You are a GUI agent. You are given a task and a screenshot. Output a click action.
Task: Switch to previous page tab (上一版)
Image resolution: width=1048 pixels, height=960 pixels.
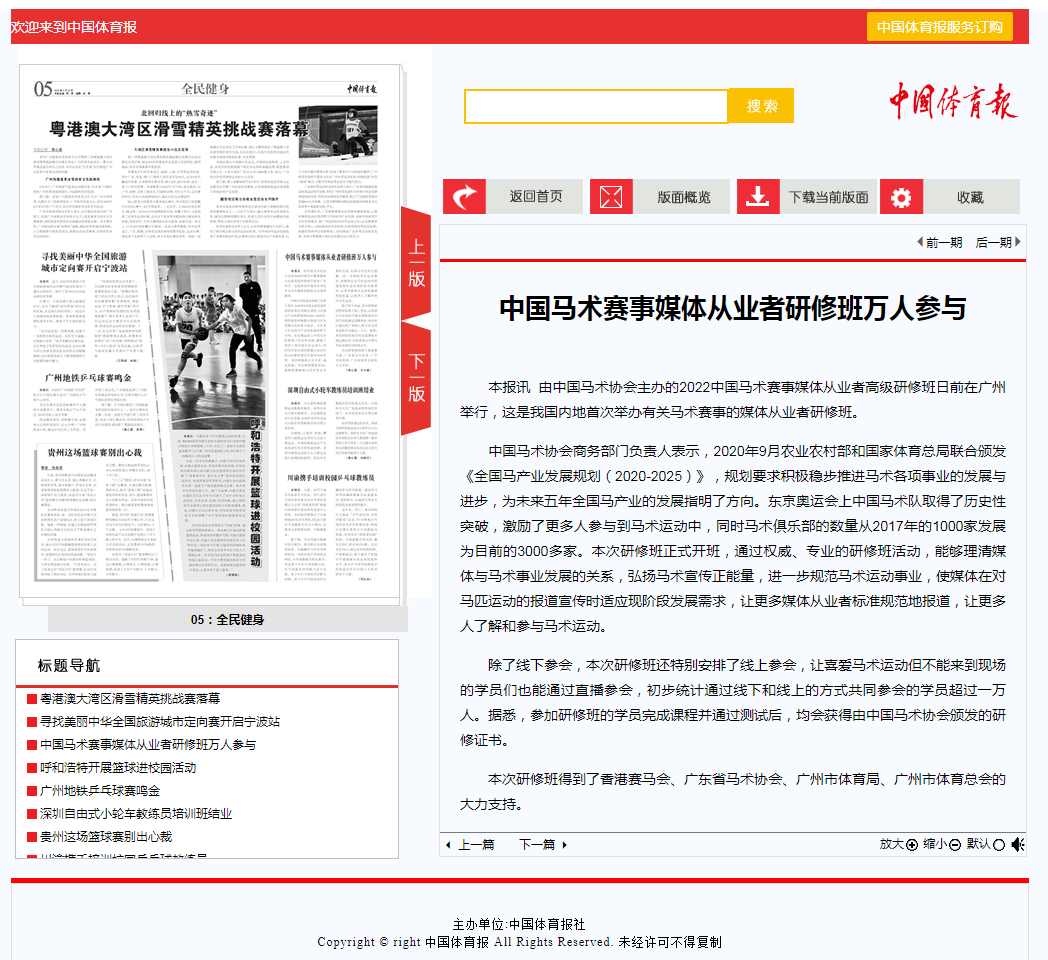[x=416, y=264]
